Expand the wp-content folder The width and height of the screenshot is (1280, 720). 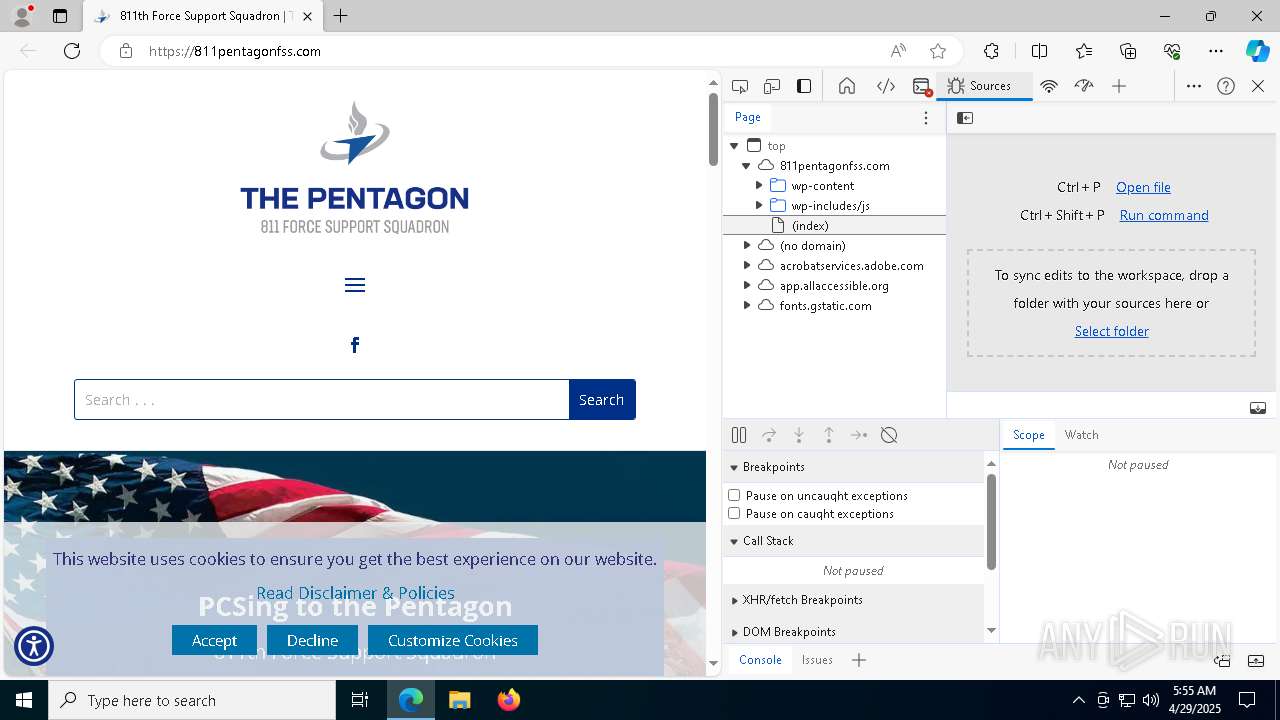759,186
